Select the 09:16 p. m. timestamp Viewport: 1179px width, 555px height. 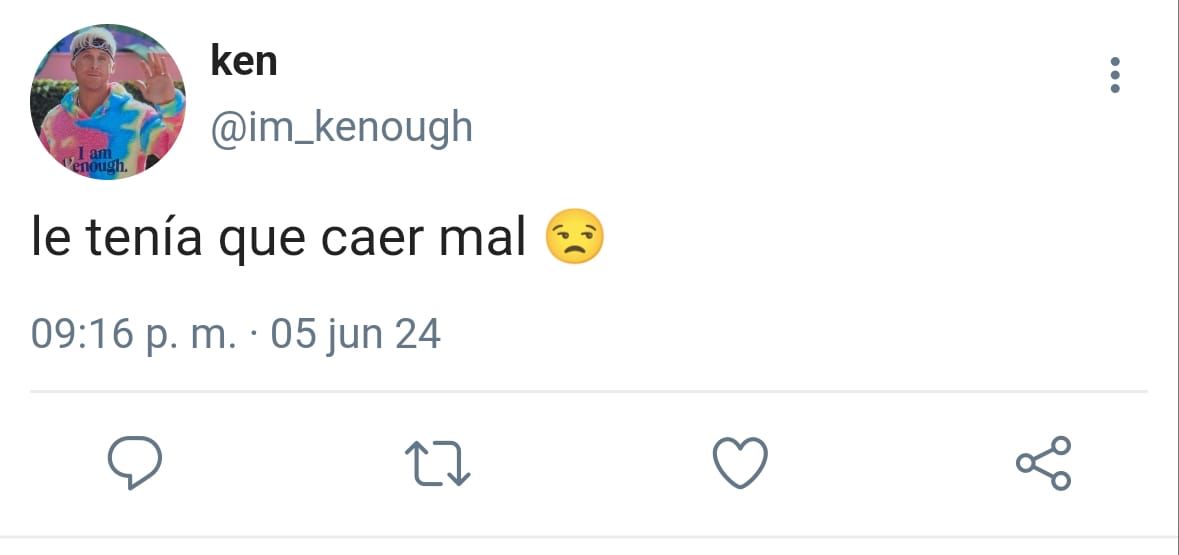(x=133, y=335)
